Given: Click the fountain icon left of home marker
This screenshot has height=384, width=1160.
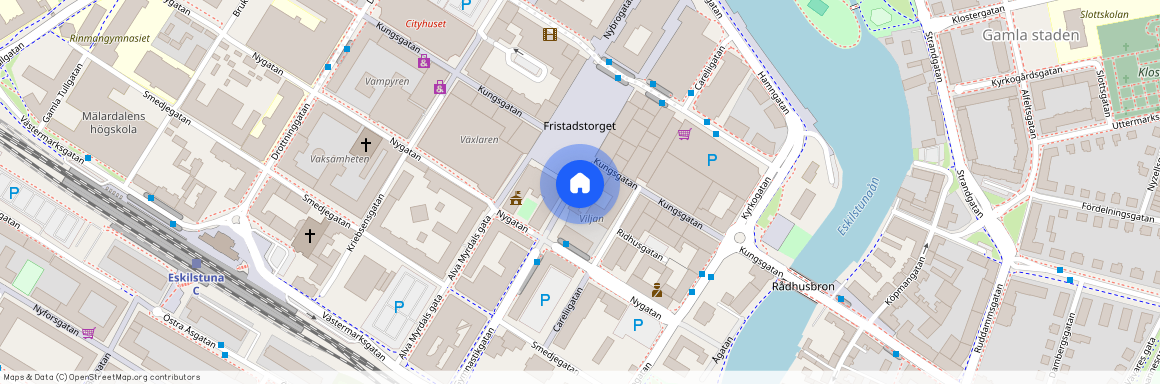Looking at the screenshot, I should point(516,198).
